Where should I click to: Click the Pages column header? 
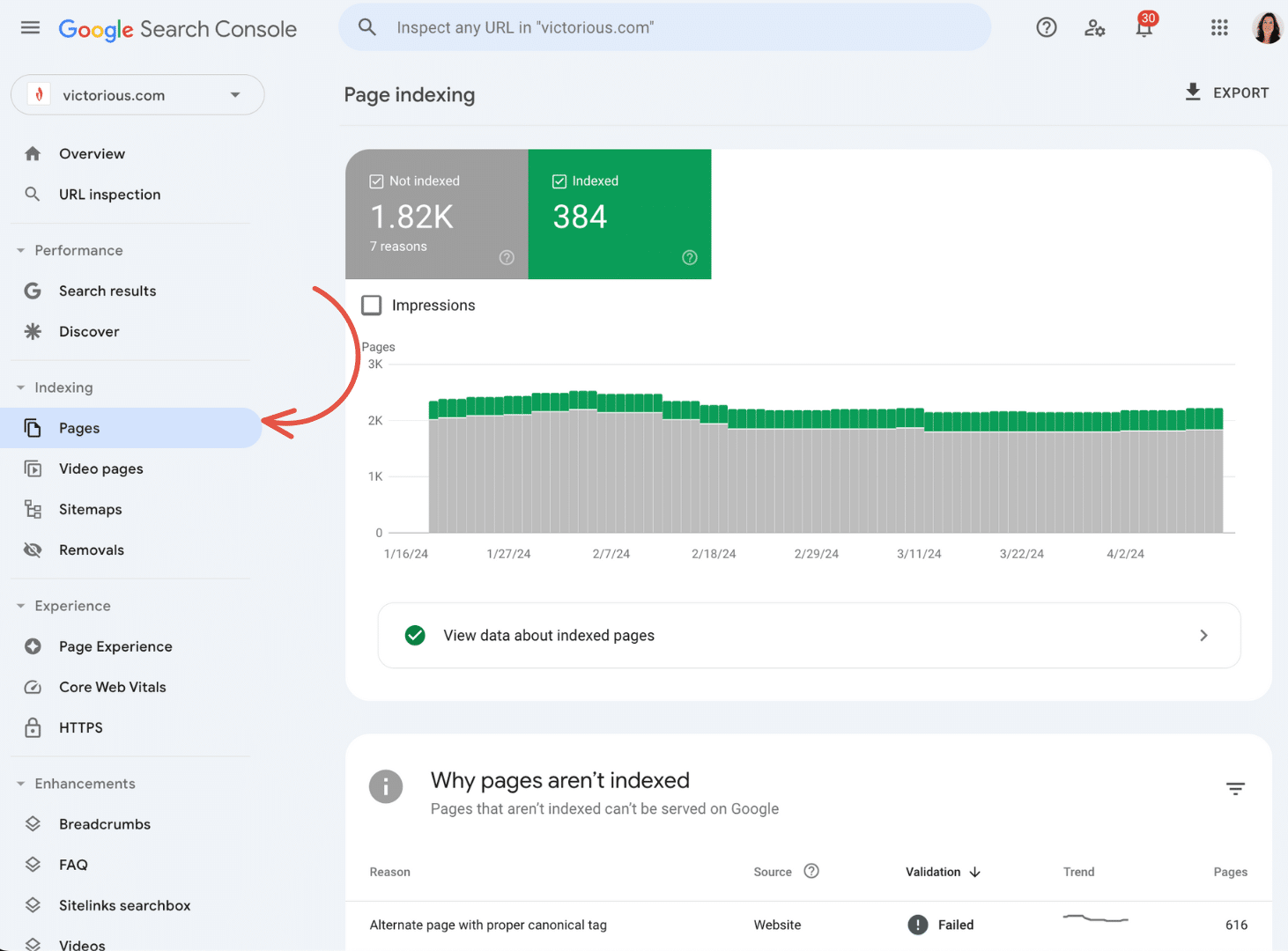(x=1230, y=872)
